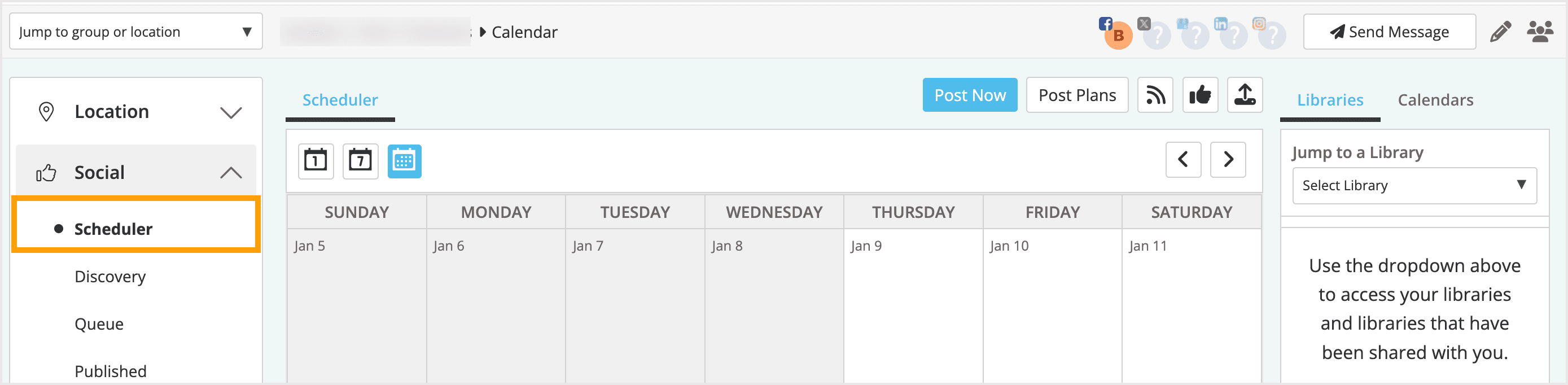Switch to the Calendars tab
Image resolution: width=1568 pixels, height=385 pixels.
(1435, 99)
